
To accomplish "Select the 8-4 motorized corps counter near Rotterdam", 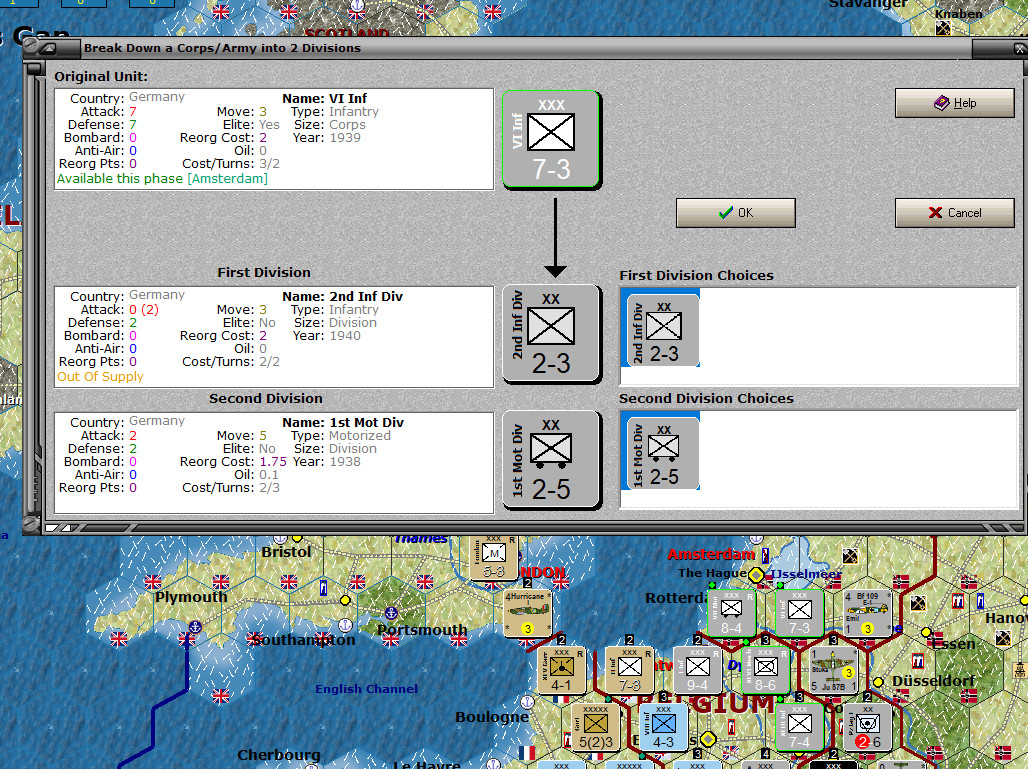I will click(x=732, y=613).
